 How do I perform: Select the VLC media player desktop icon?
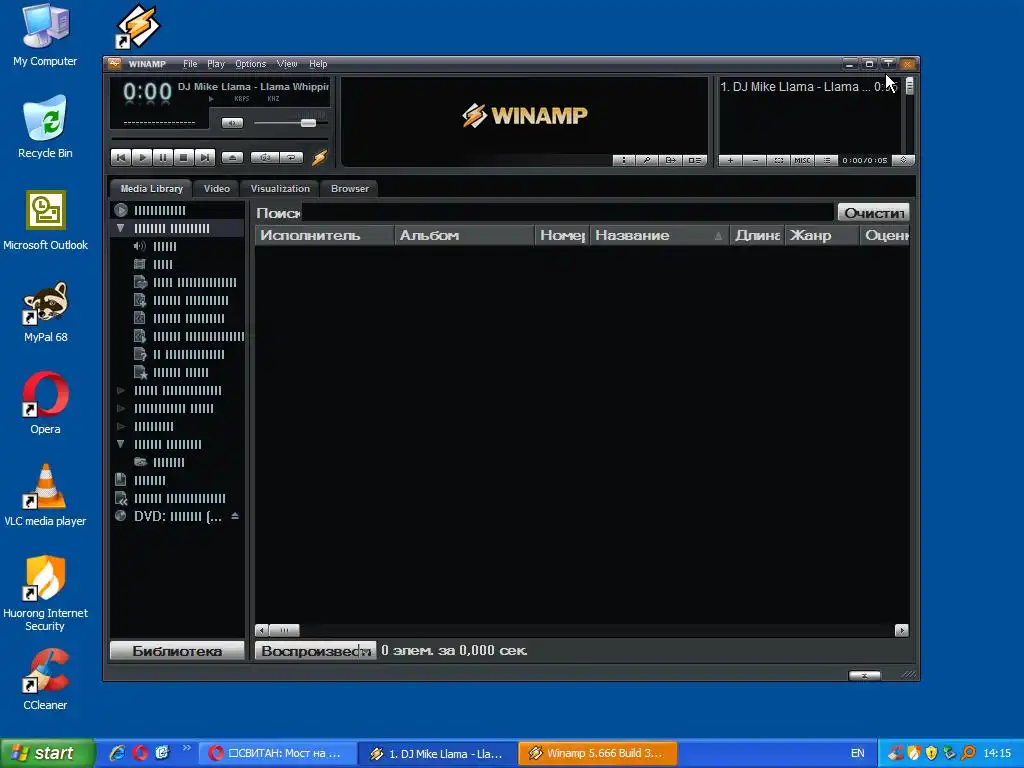45,495
